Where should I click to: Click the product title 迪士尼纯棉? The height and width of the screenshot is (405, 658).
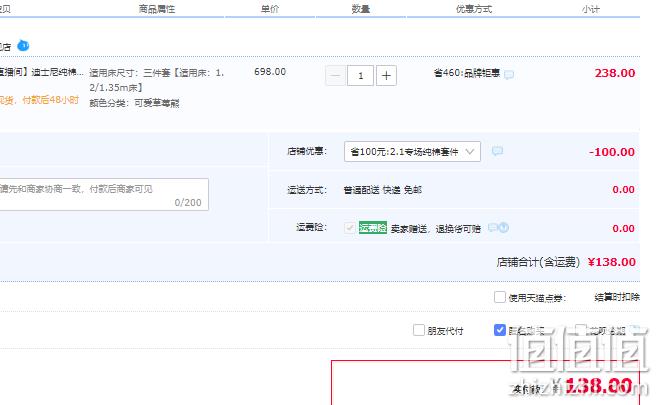tap(42, 72)
